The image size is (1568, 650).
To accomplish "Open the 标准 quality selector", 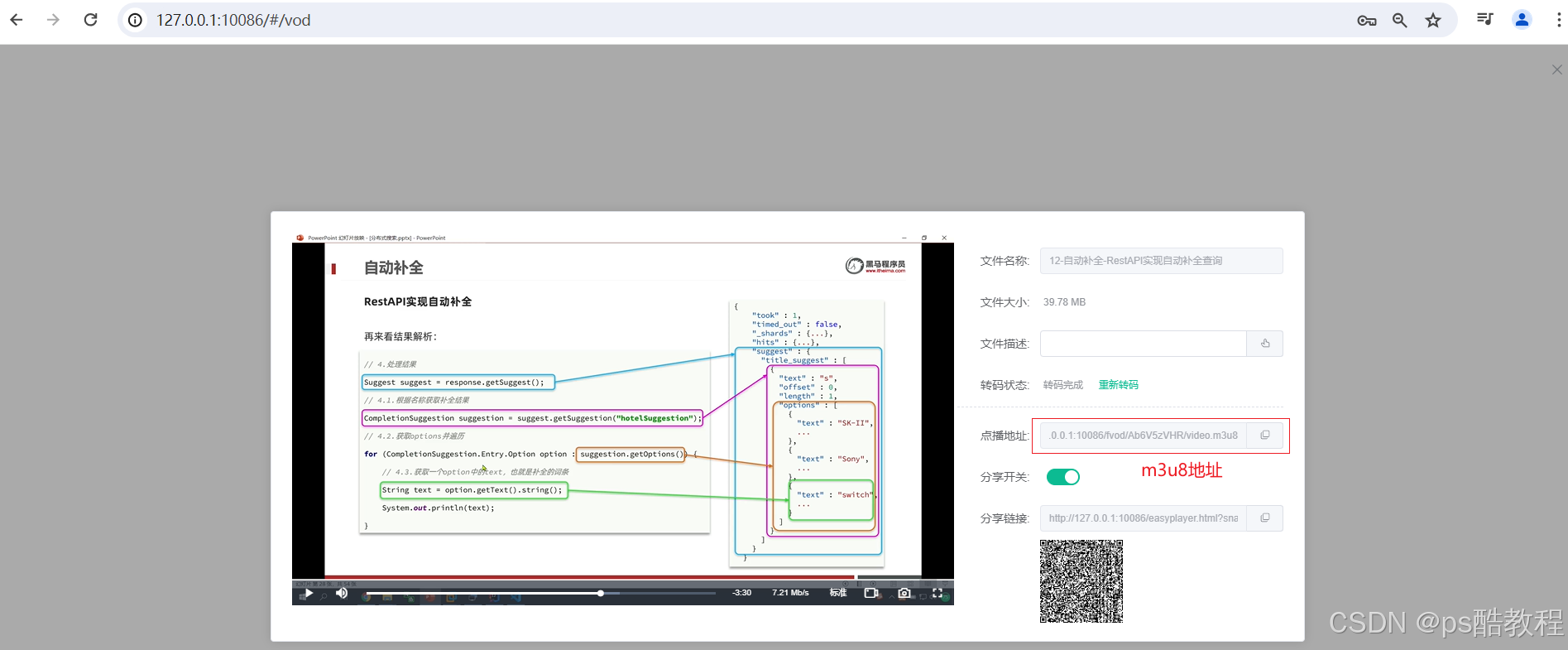I will click(838, 593).
